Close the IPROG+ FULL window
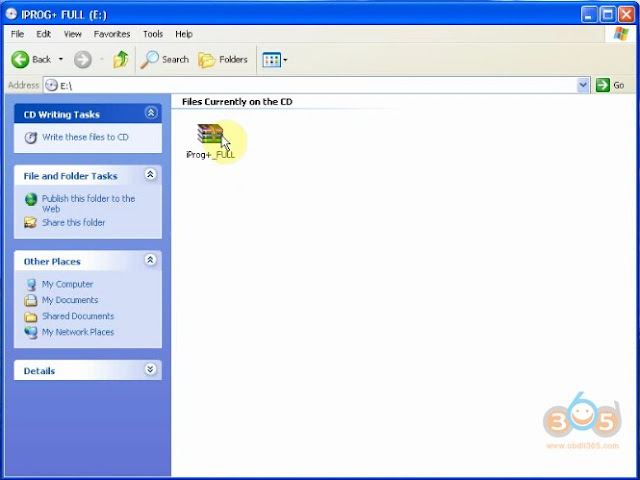This screenshot has width=640, height=480. tap(627, 15)
